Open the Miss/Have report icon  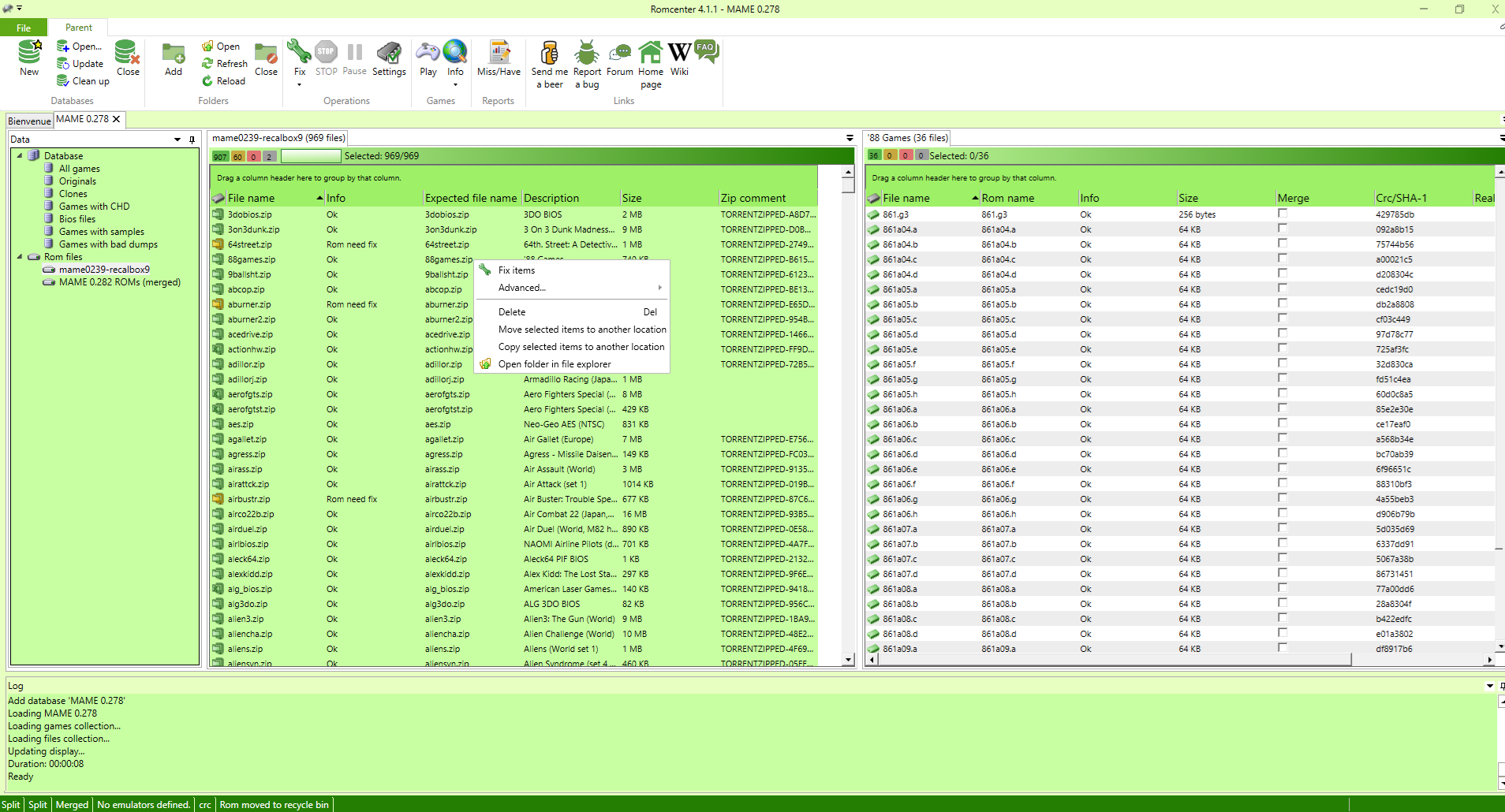(x=499, y=53)
